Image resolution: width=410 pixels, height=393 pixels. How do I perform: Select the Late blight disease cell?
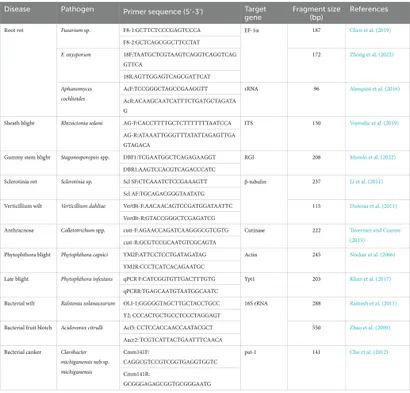coord(16,279)
